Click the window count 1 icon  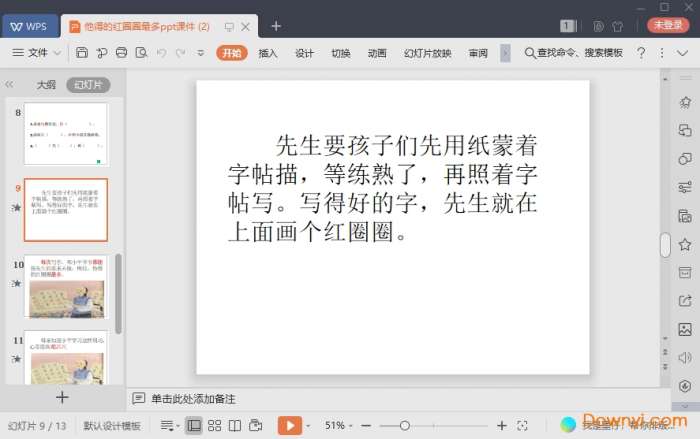pos(567,26)
